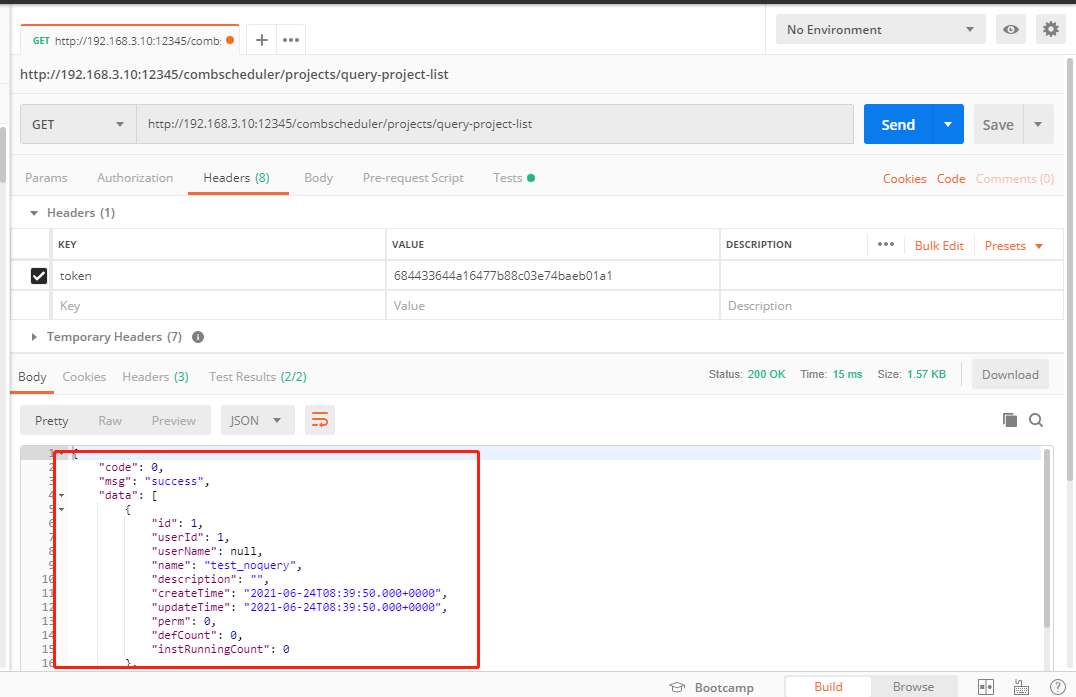The width and height of the screenshot is (1076, 697).
Task: Click the Bulk Edit link
Action: [939, 246]
